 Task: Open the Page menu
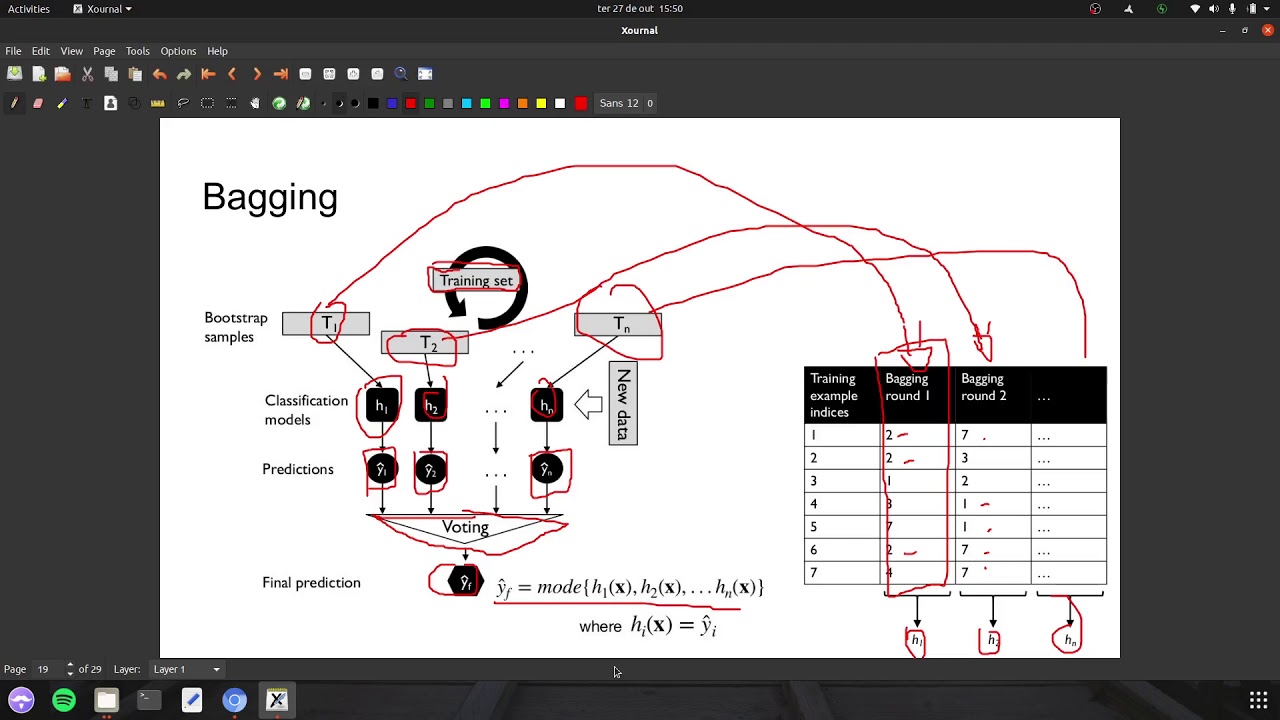click(x=104, y=51)
